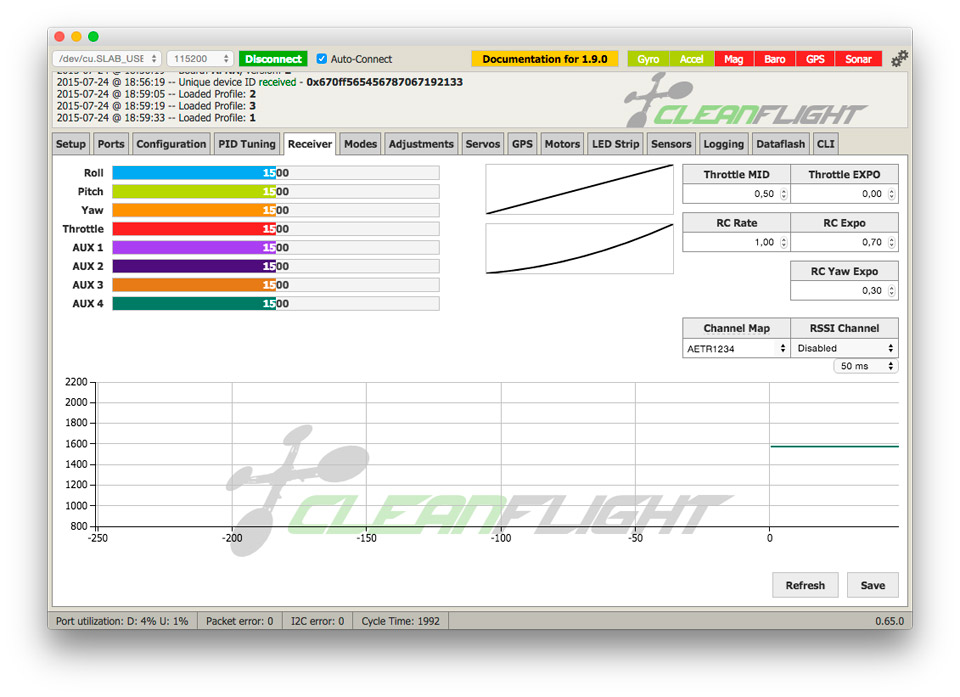Open the LED Strip tab
This screenshot has width=960, height=697.
615,144
